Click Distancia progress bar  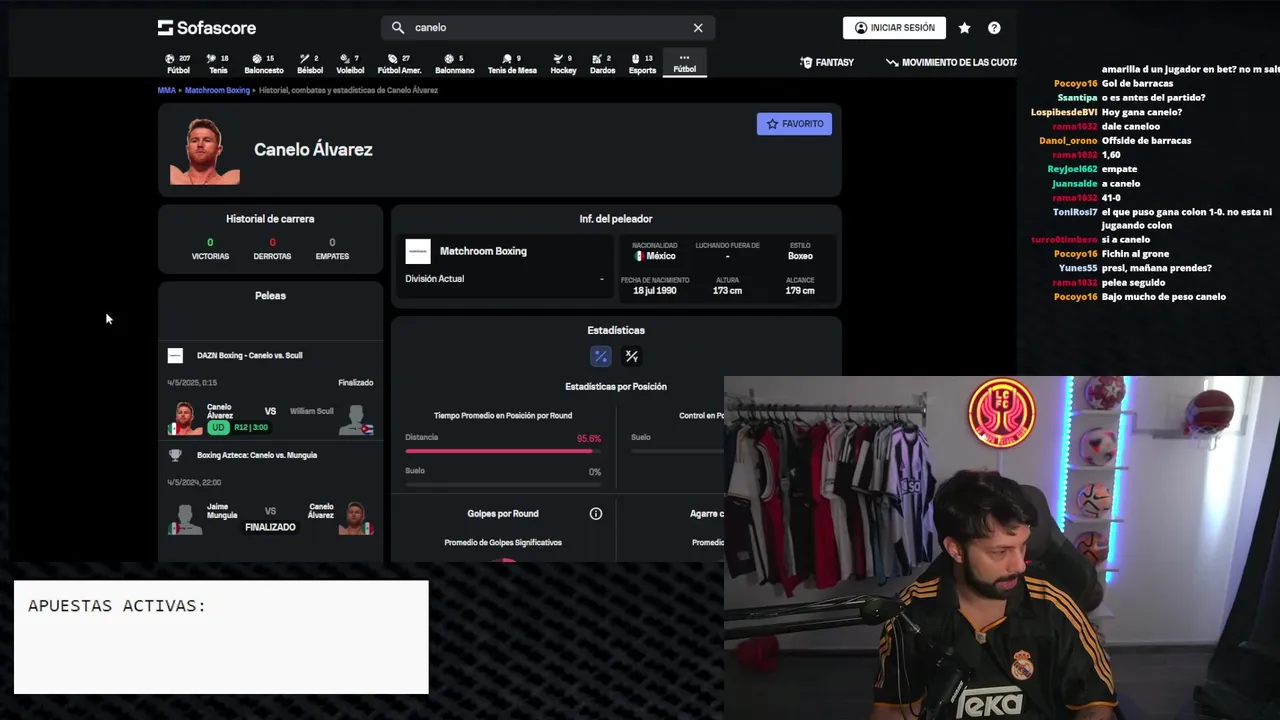pyautogui.click(x=503, y=451)
